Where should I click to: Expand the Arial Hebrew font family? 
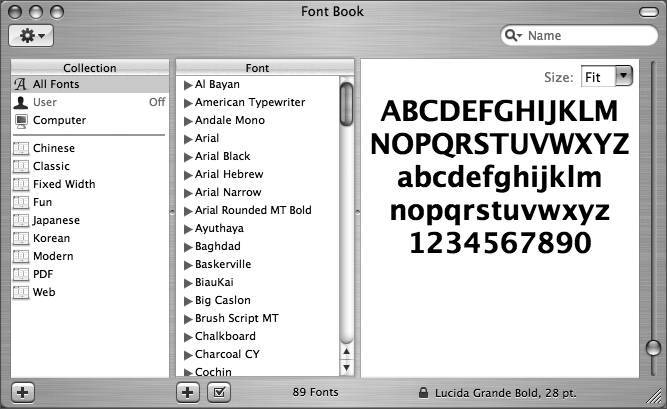tap(188, 175)
